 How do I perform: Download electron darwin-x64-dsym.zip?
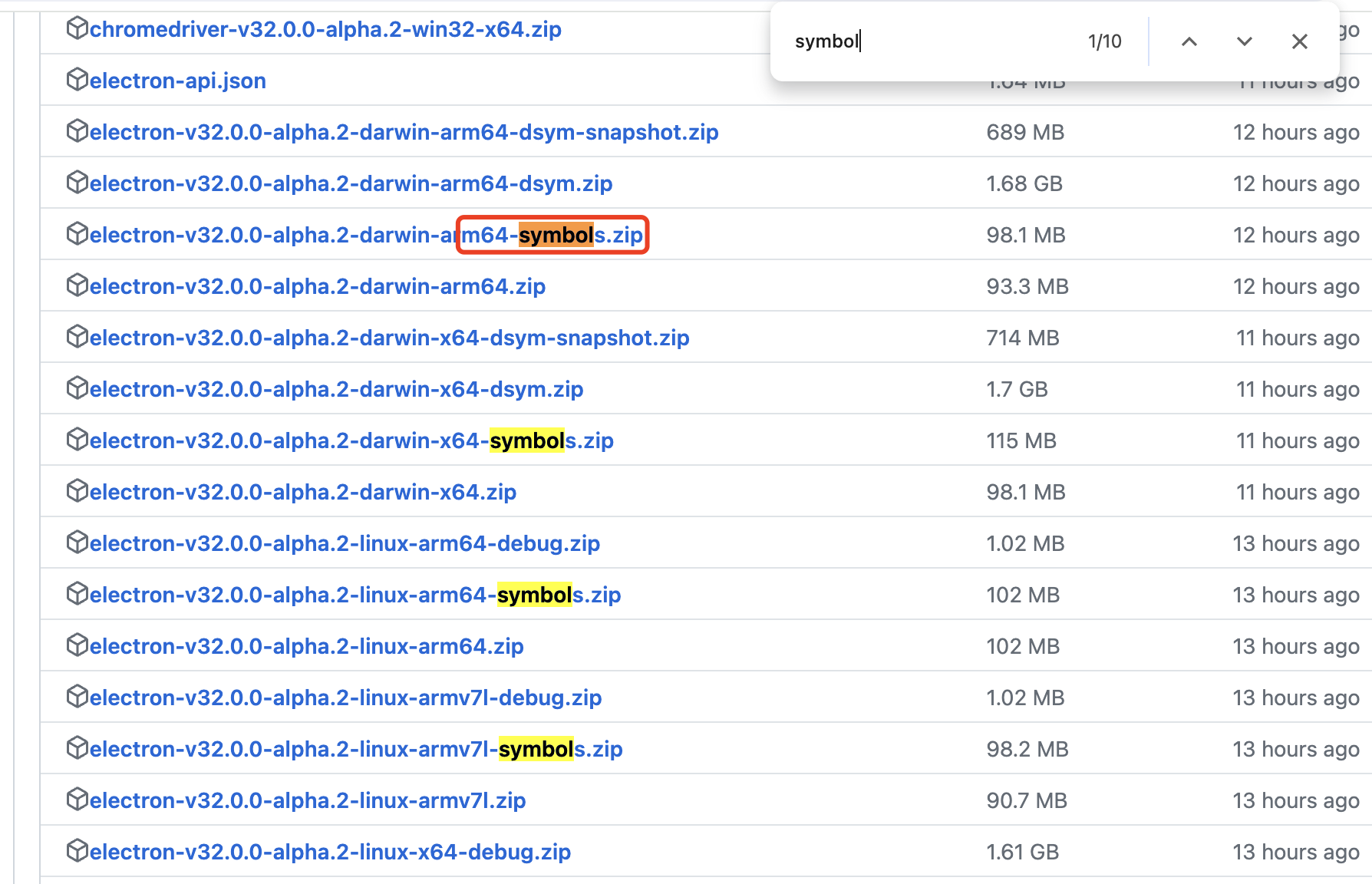[x=337, y=389]
